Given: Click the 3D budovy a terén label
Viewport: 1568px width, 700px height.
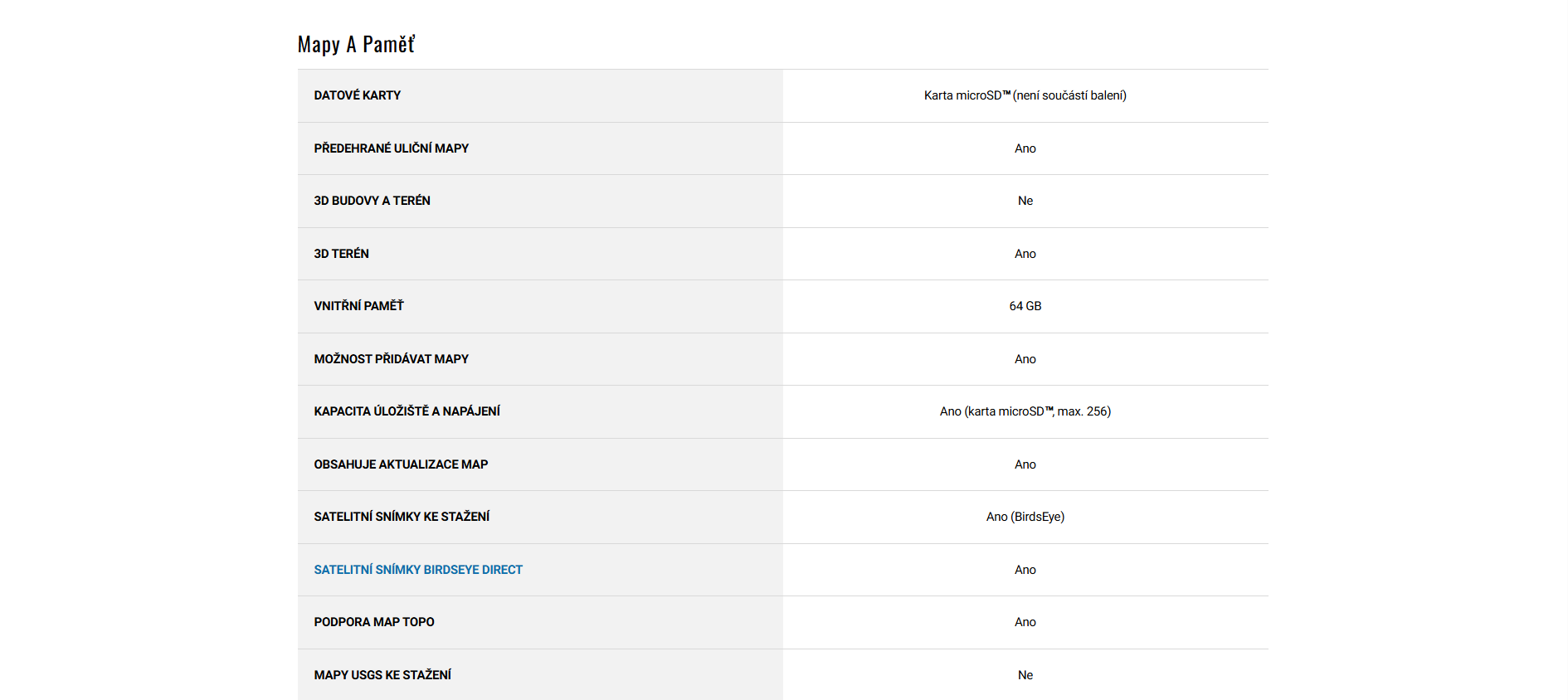Looking at the screenshot, I should [372, 201].
